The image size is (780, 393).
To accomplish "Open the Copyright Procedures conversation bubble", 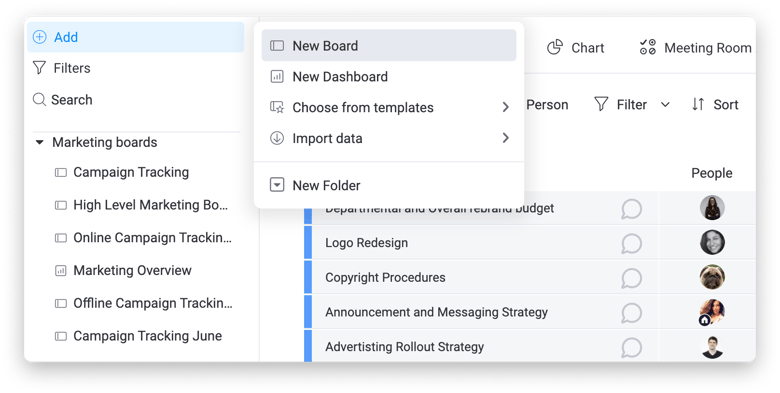I will (631, 278).
